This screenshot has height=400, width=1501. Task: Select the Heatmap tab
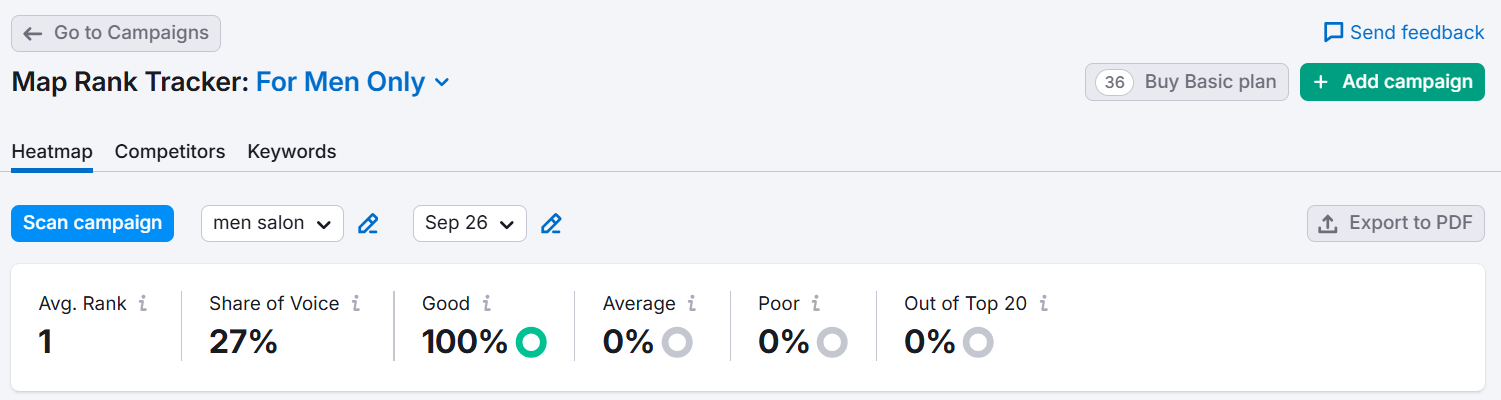pos(52,152)
